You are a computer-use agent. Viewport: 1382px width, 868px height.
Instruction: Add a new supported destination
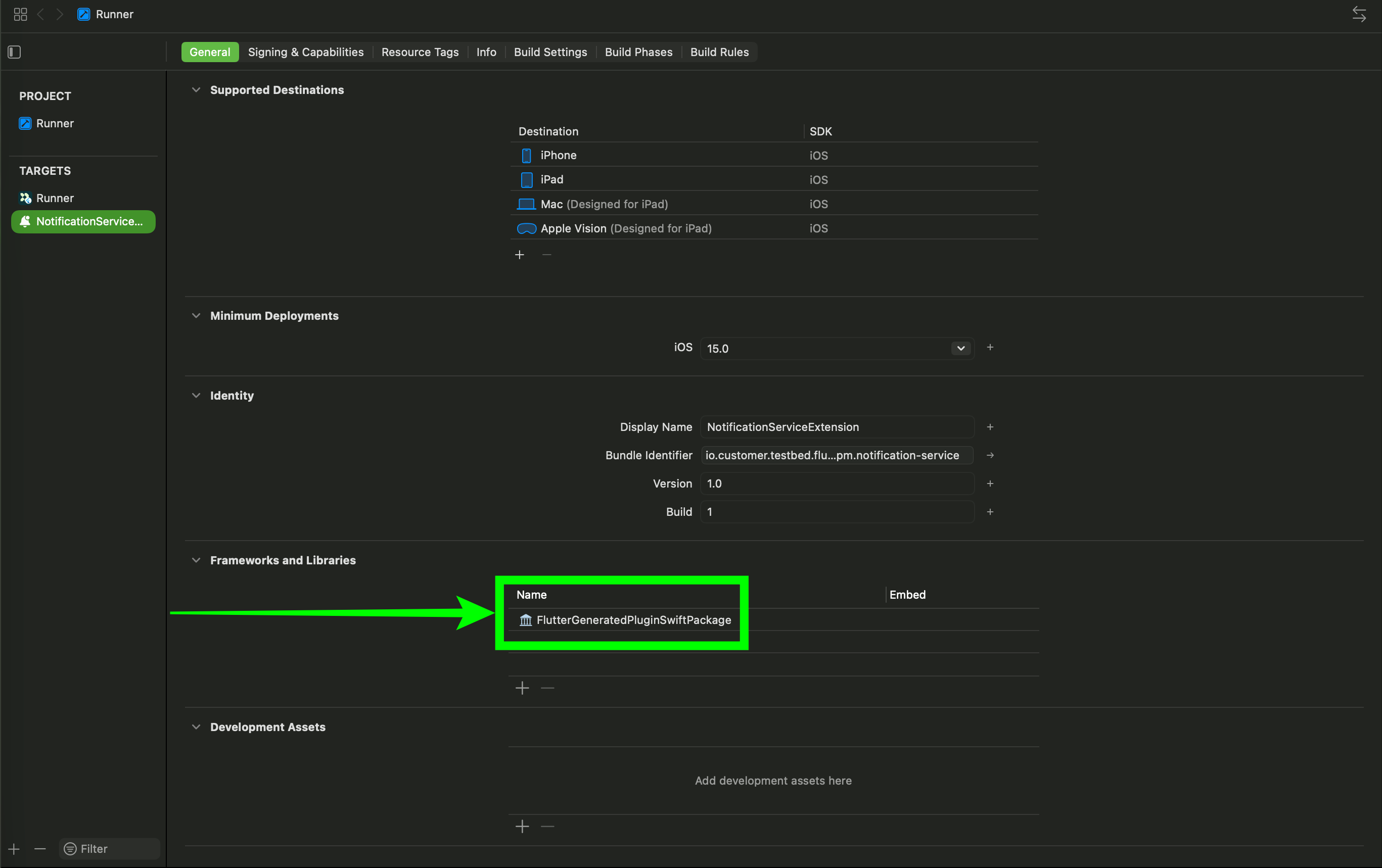(x=520, y=255)
